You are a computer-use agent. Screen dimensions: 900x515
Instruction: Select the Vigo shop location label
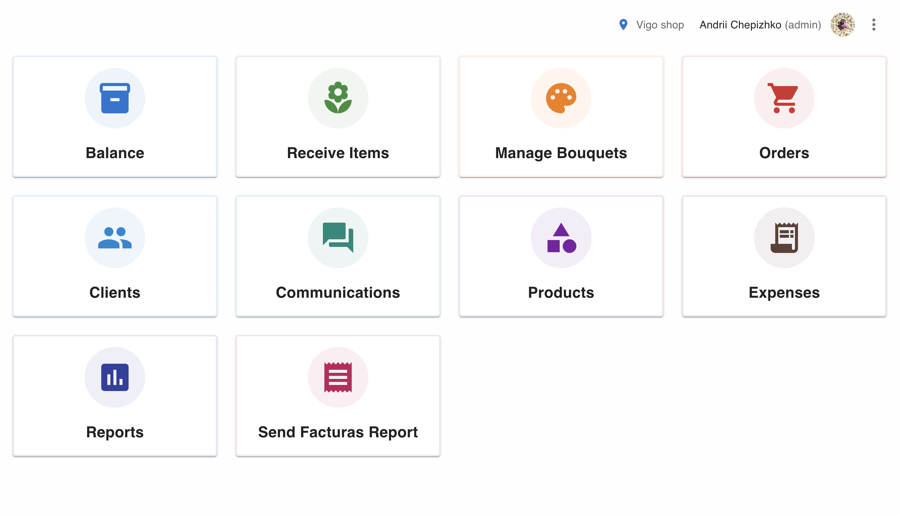660,25
